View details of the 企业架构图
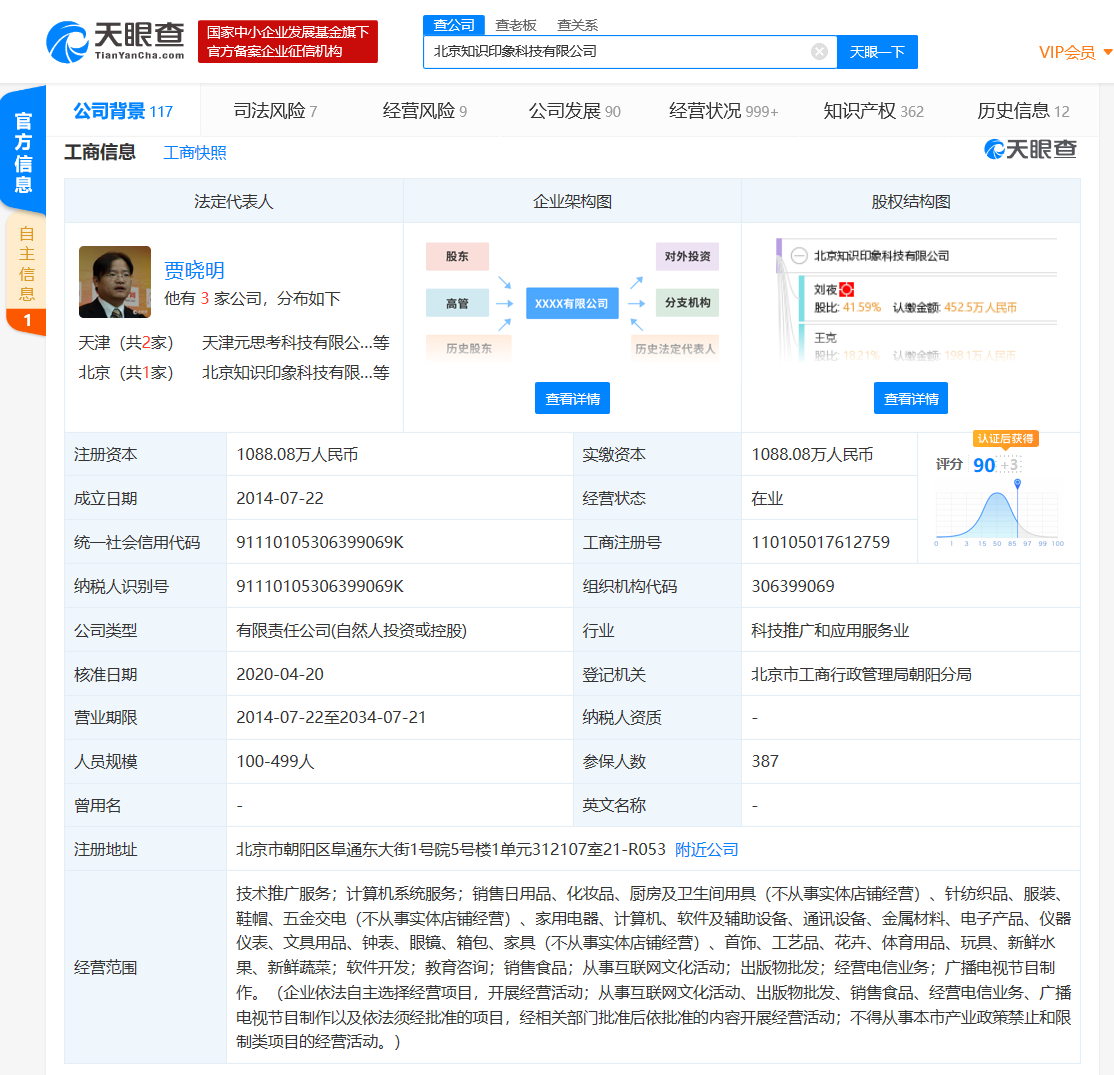 click(x=572, y=399)
